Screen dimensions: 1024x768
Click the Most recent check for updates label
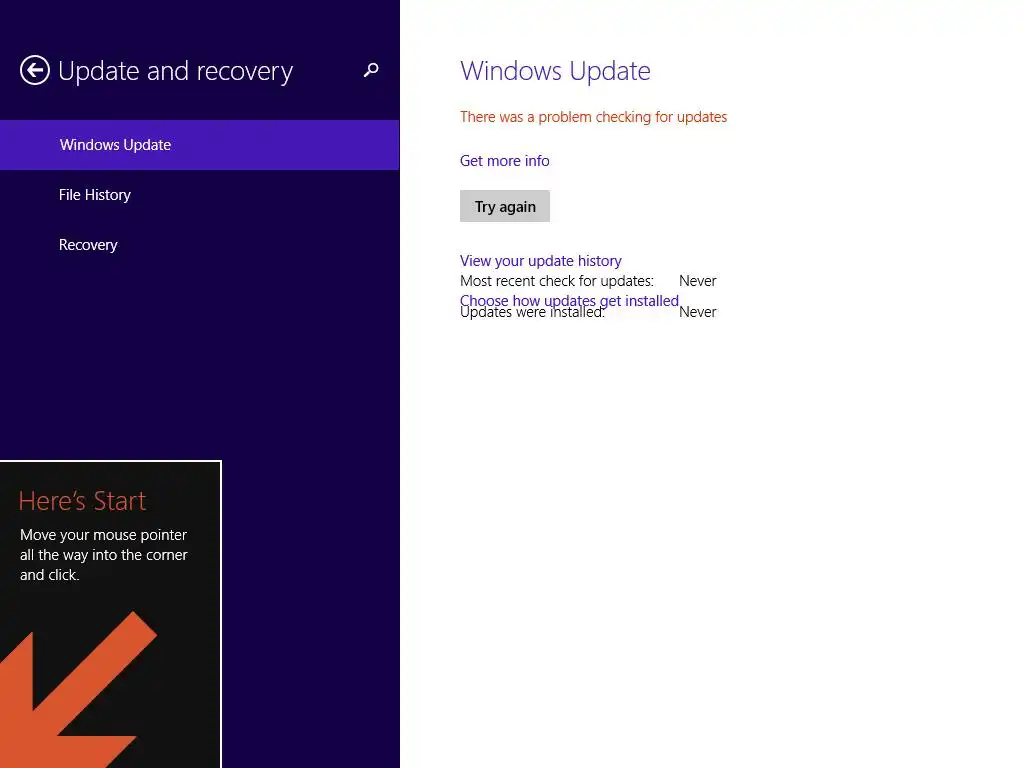coord(557,281)
